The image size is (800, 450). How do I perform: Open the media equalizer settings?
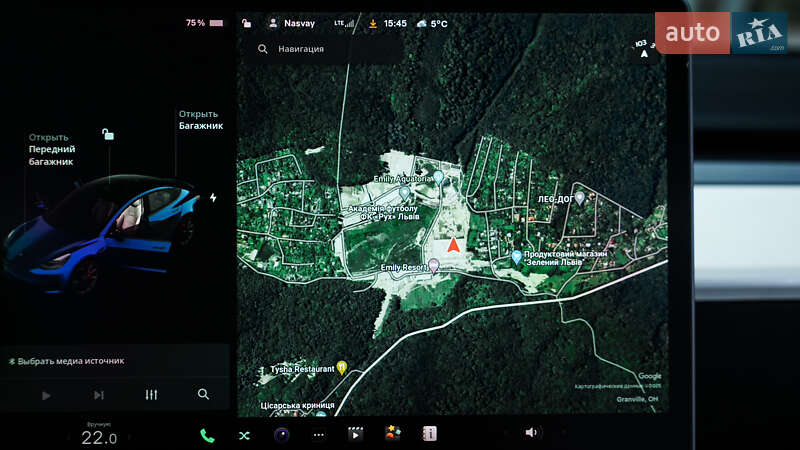coord(151,395)
